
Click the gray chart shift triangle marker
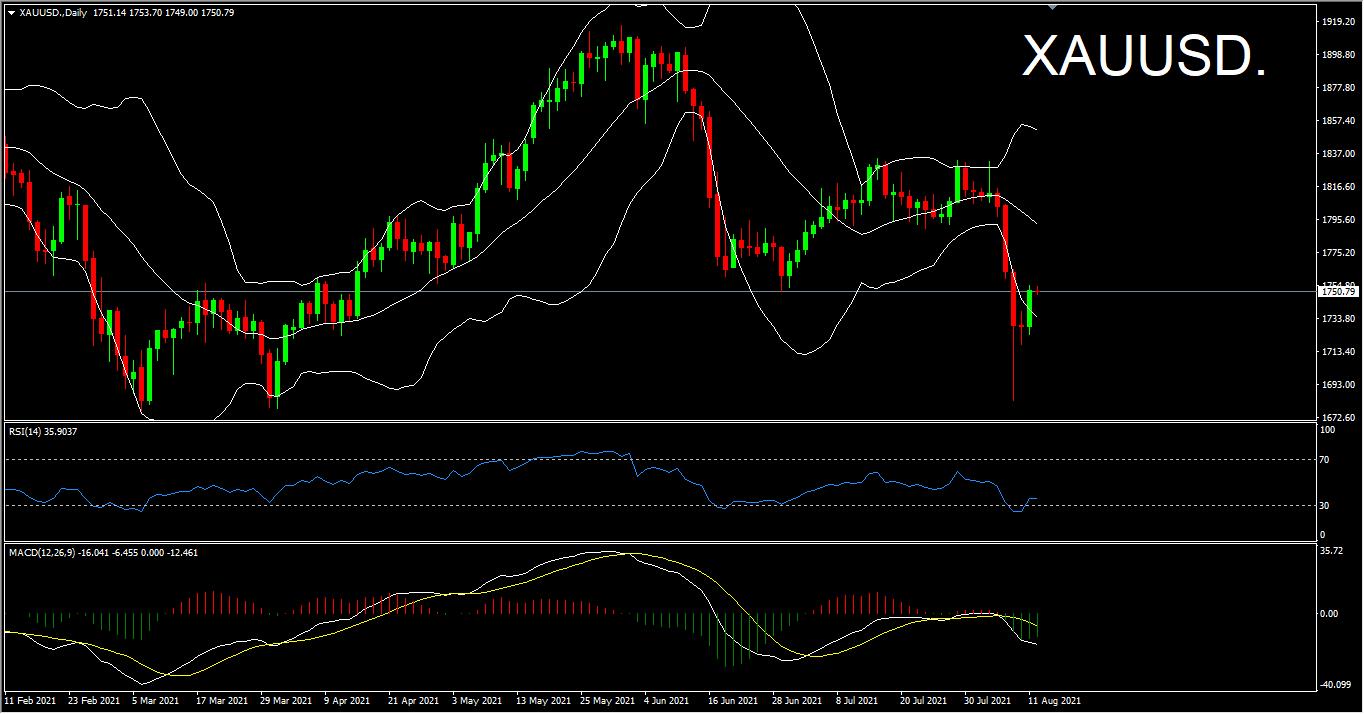click(1052, 6)
